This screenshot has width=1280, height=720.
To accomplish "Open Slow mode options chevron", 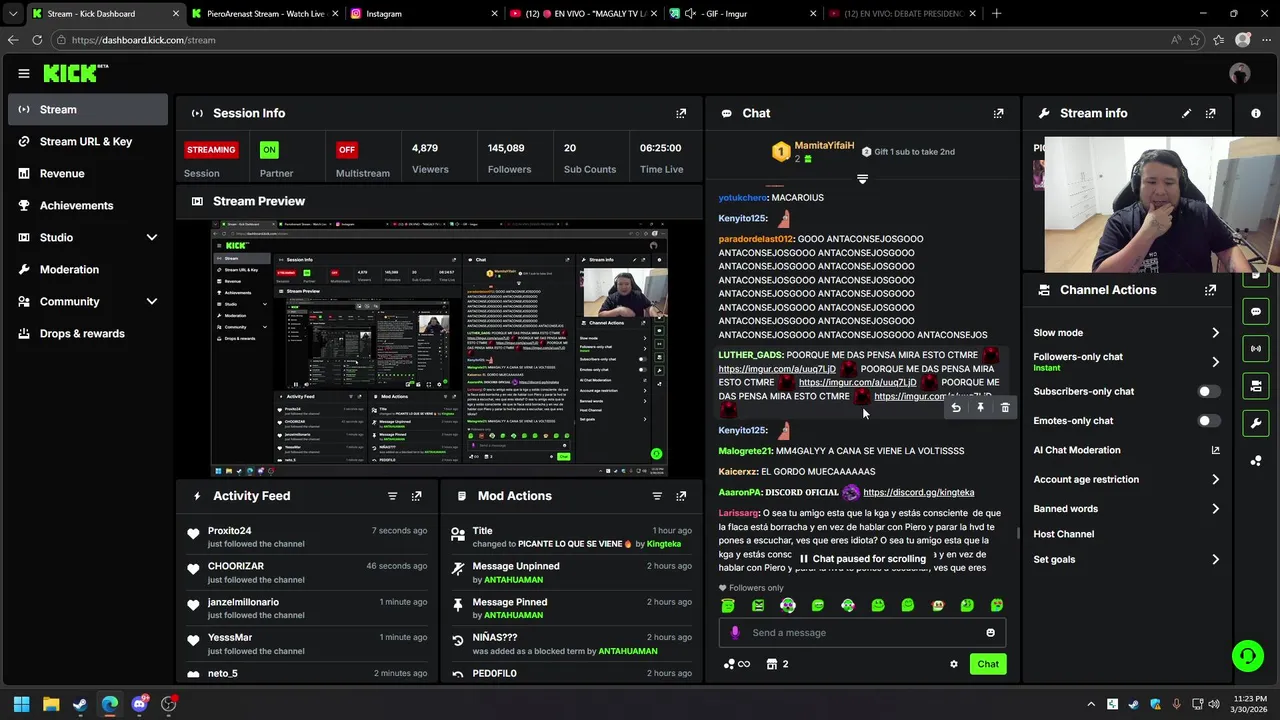I will [x=1216, y=333].
